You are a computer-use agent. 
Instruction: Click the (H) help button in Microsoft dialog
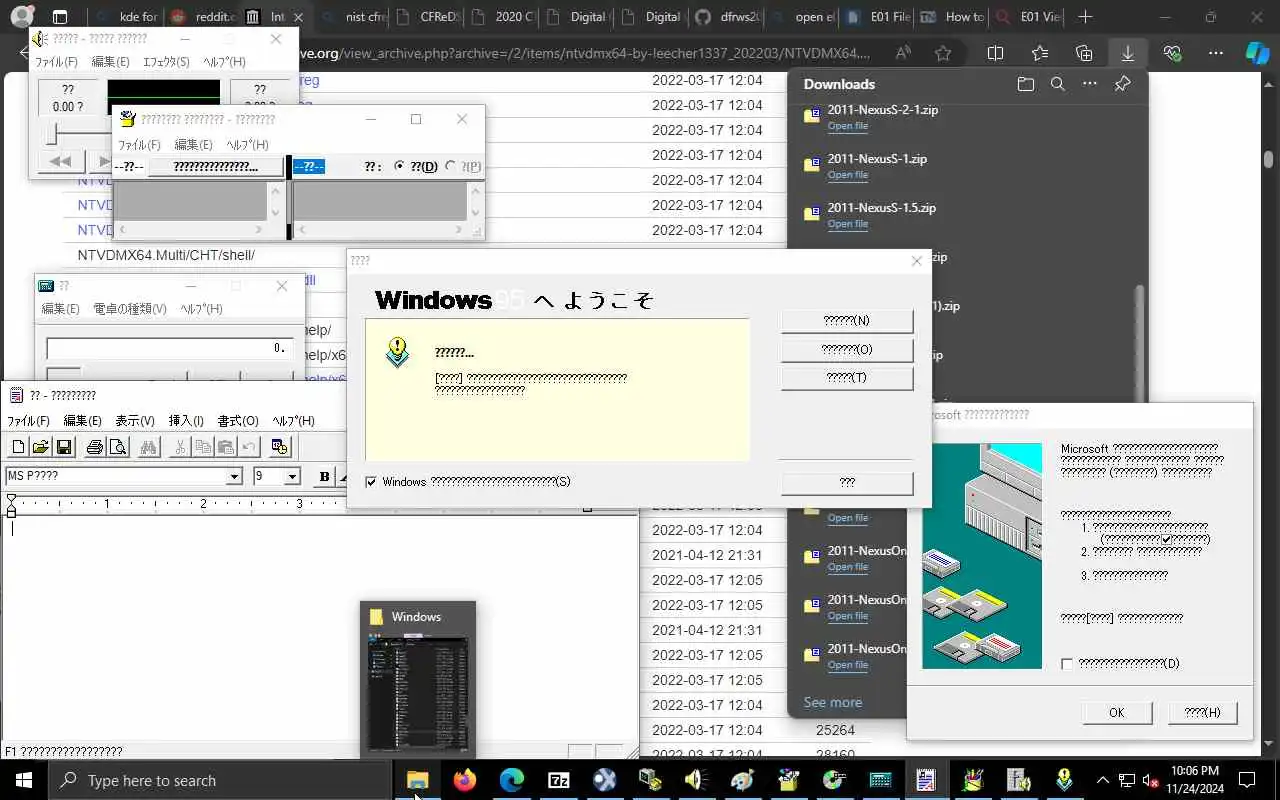(1203, 713)
